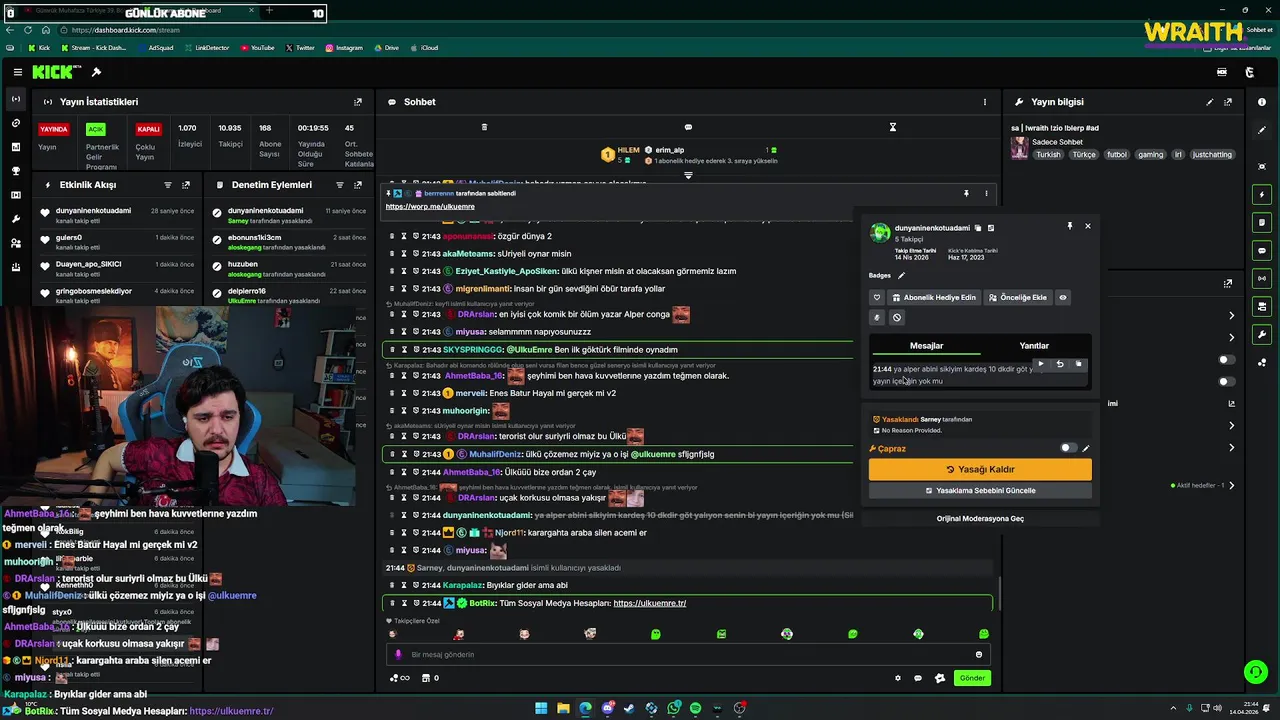This screenshot has width=1280, height=720.
Task: Click the hourglass icon at the top of Sohbet
Action: pyautogui.click(x=893, y=127)
